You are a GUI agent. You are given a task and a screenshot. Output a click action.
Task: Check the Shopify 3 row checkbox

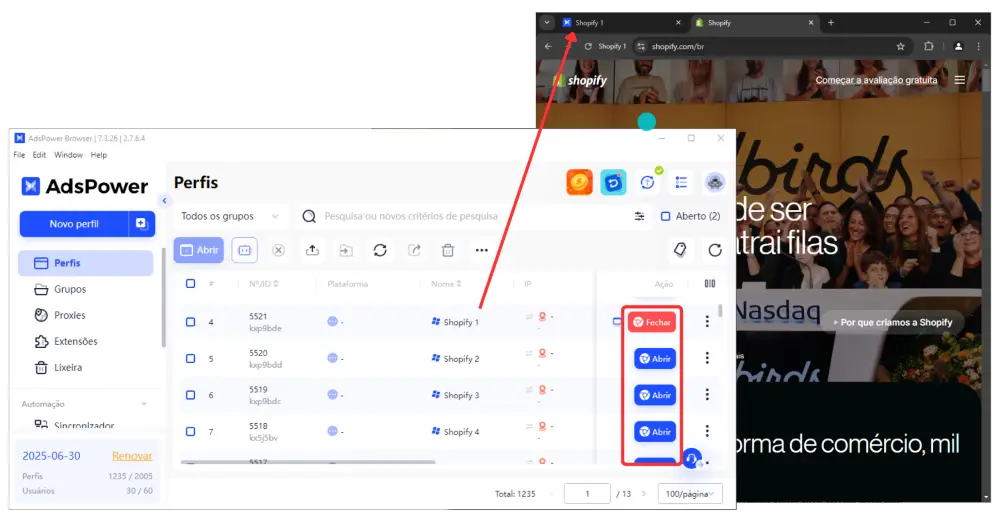tap(190, 395)
